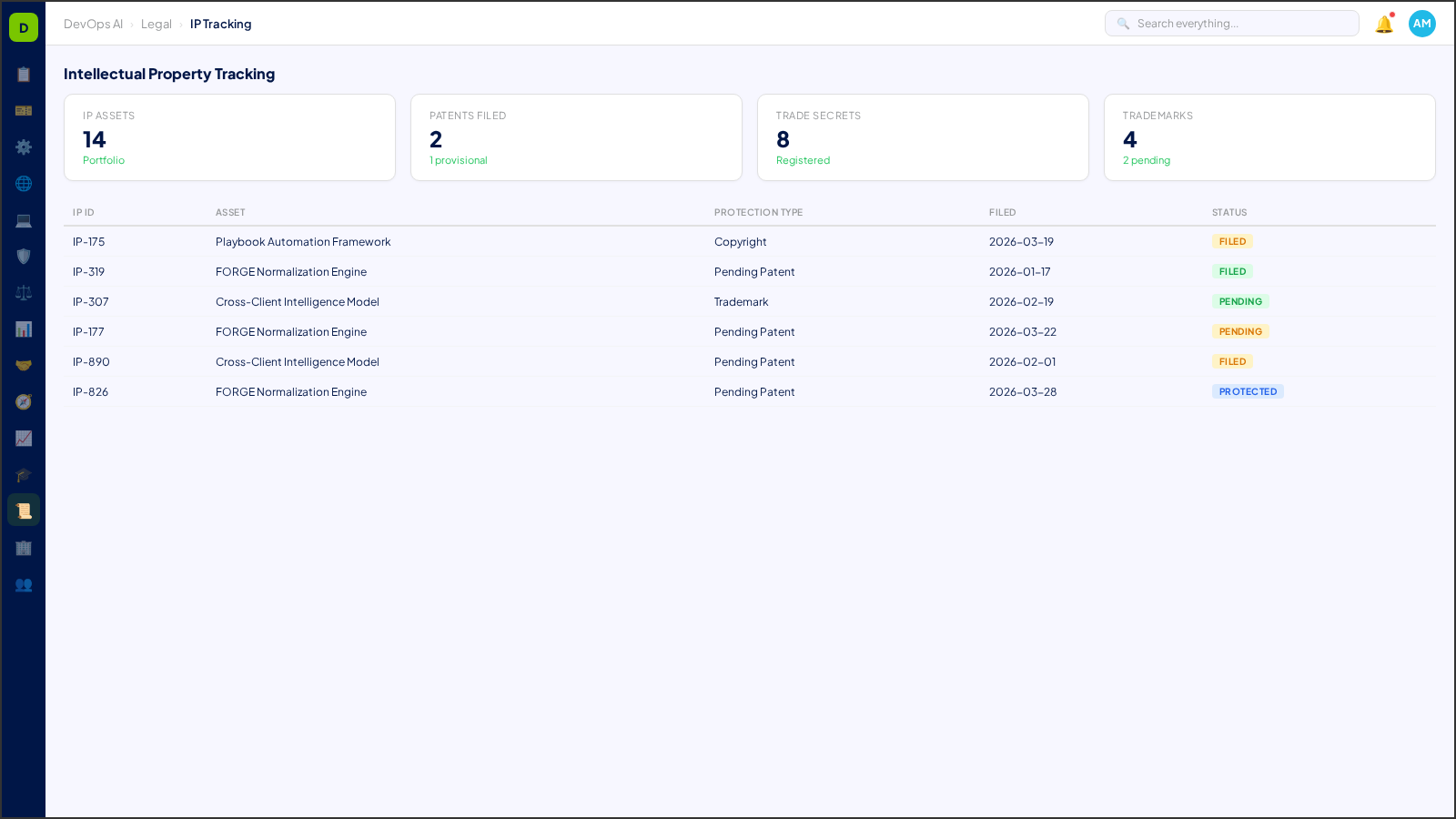The width and height of the screenshot is (1456, 819).
Task: Click the DevOps AI logo badge
Action: 23,26
